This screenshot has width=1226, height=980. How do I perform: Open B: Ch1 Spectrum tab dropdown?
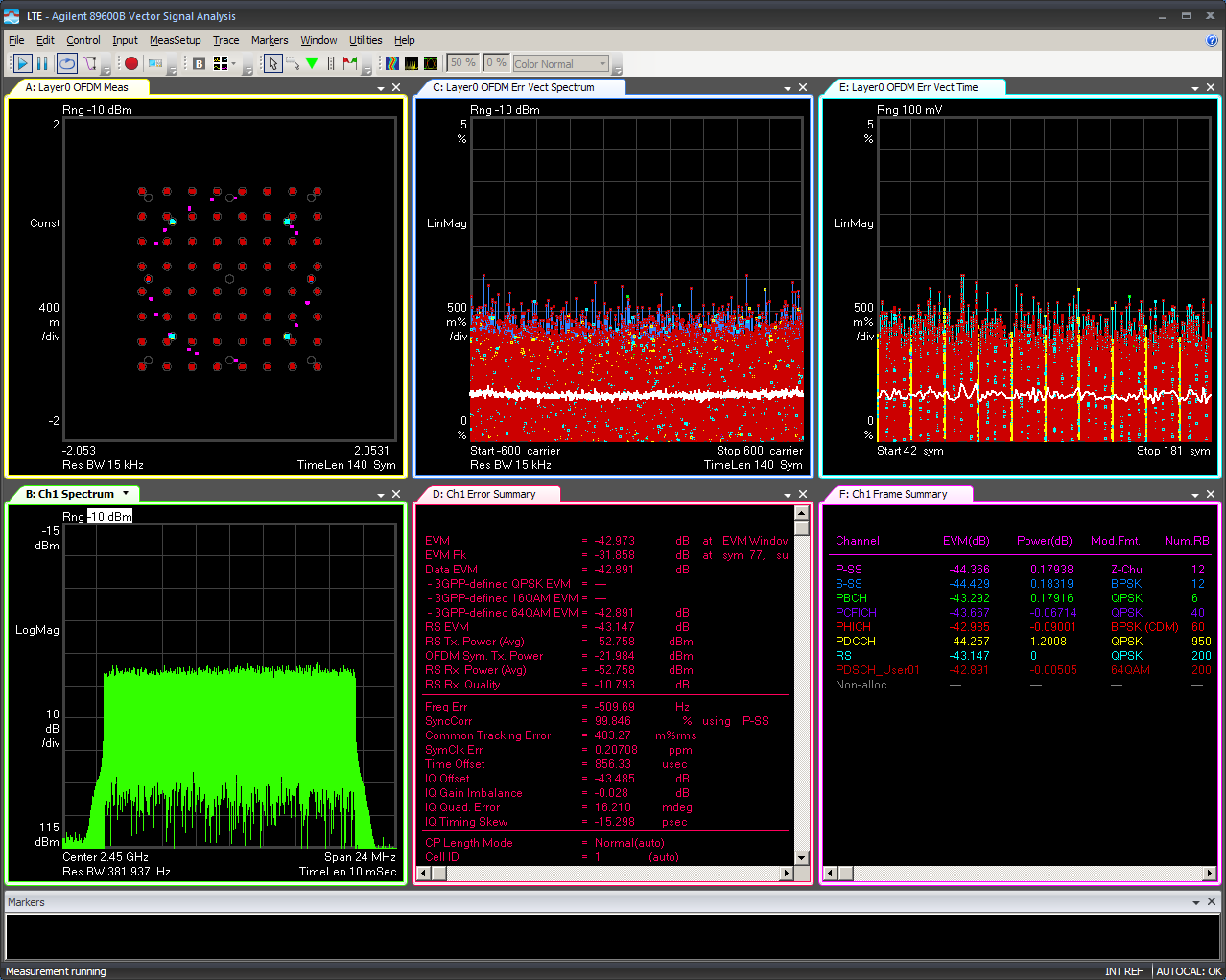(x=125, y=494)
